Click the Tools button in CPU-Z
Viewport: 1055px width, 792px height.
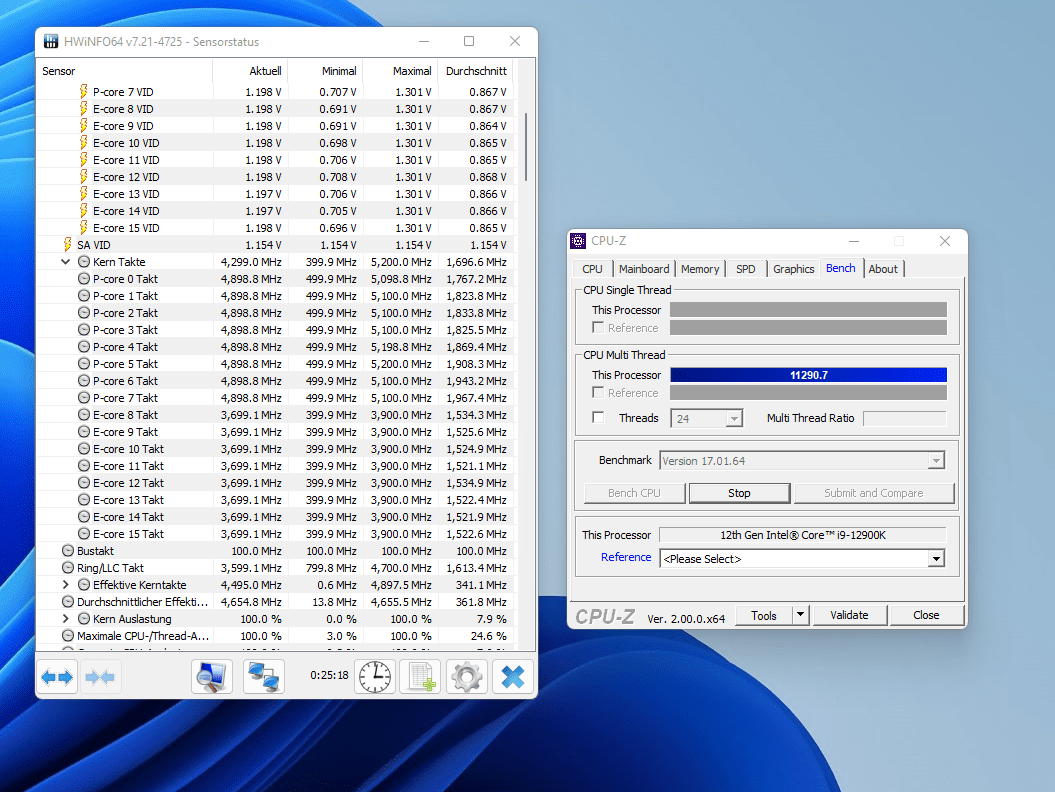pyautogui.click(x=764, y=615)
